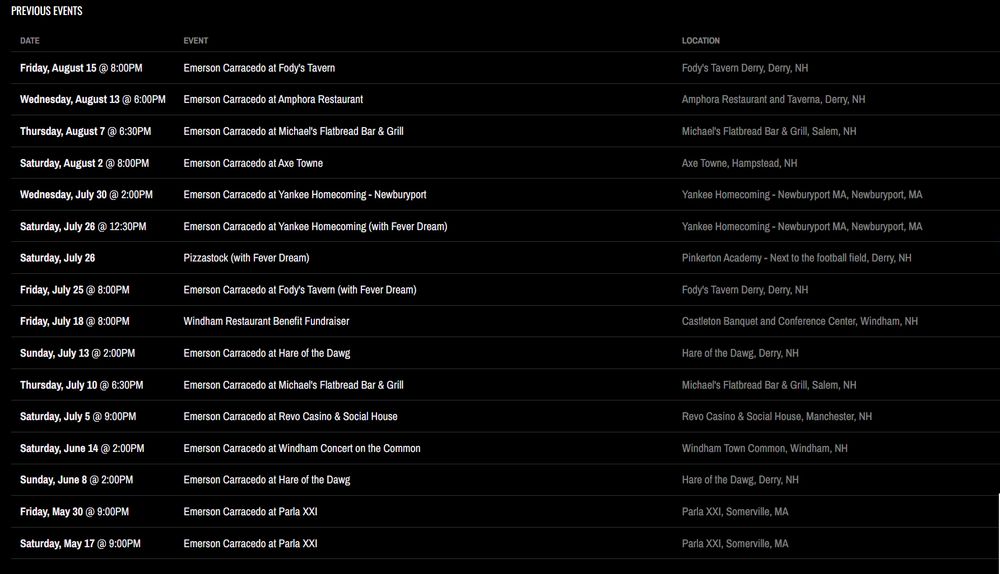This screenshot has width=1000, height=574.
Task: Click the Previous Events heading
Action: click(x=47, y=11)
